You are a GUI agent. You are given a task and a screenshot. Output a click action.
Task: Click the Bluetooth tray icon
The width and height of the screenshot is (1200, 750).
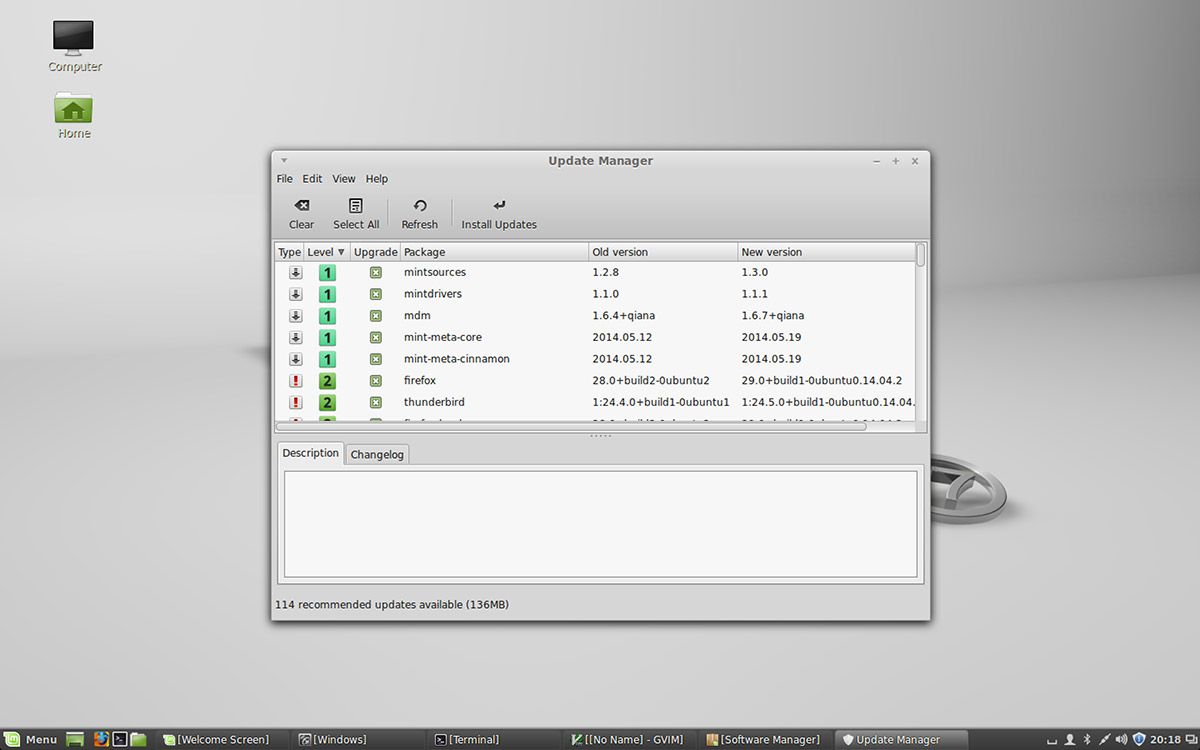point(1087,740)
